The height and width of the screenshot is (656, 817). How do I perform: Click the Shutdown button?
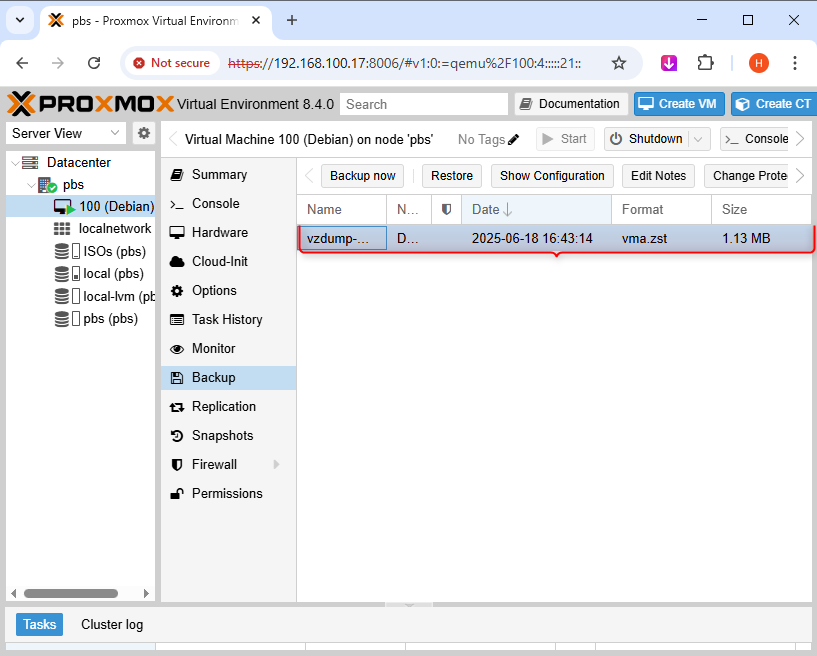647,139
